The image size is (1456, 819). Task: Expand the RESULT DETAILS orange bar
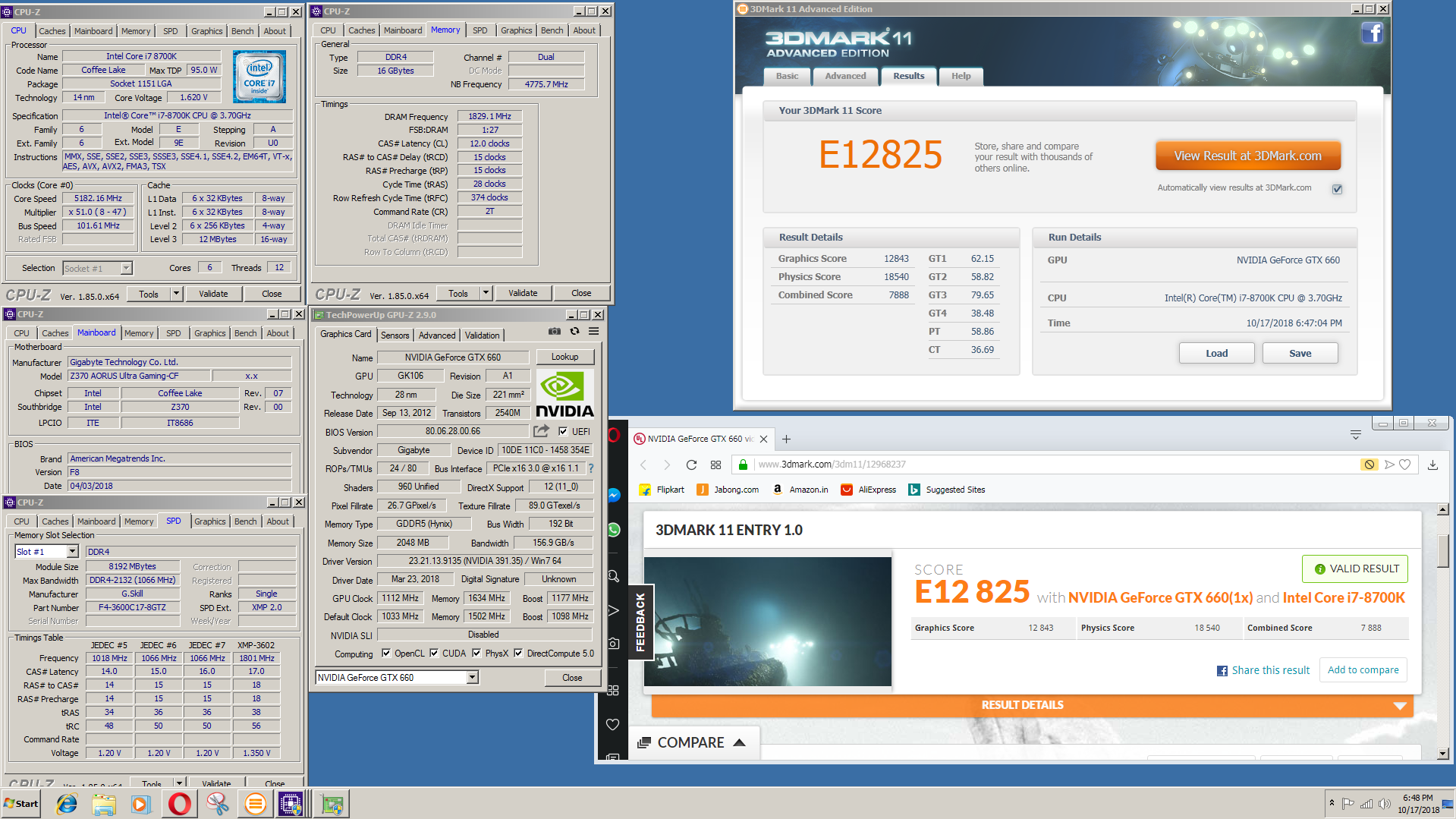click(1032, 705)
